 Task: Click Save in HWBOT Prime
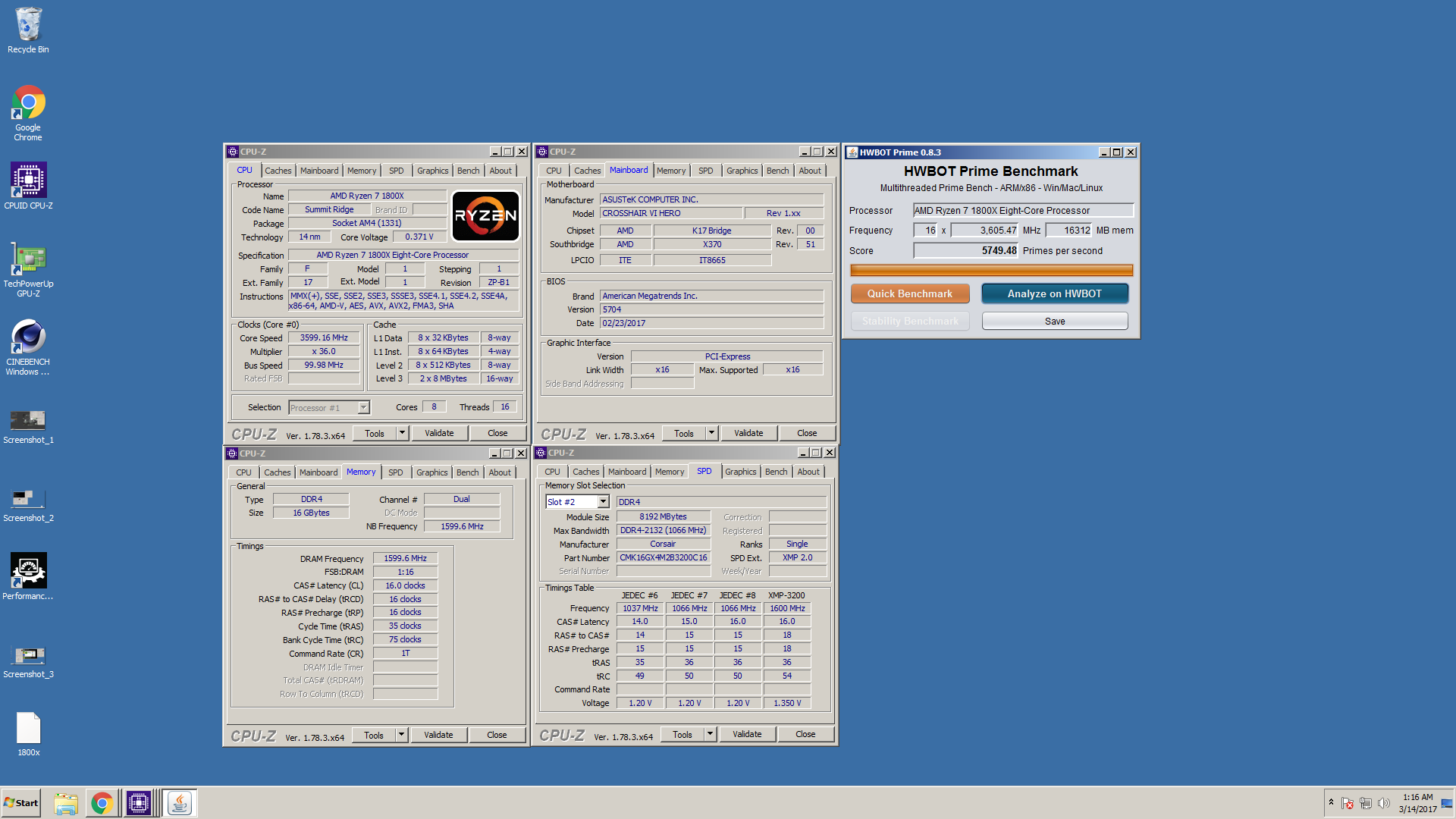click(1054, 322)
